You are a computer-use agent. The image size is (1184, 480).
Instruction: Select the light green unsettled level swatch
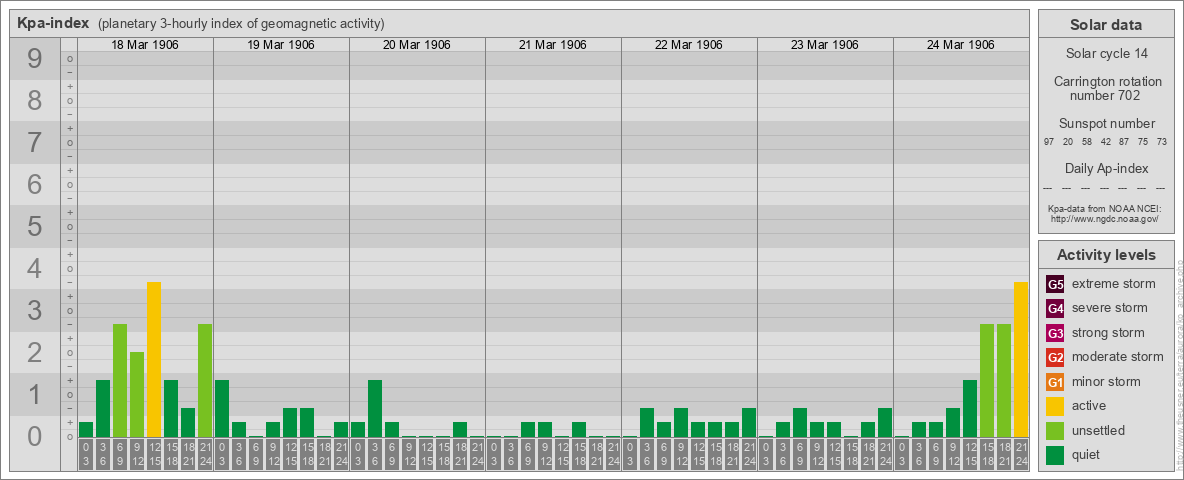(x=1055, y=431)
